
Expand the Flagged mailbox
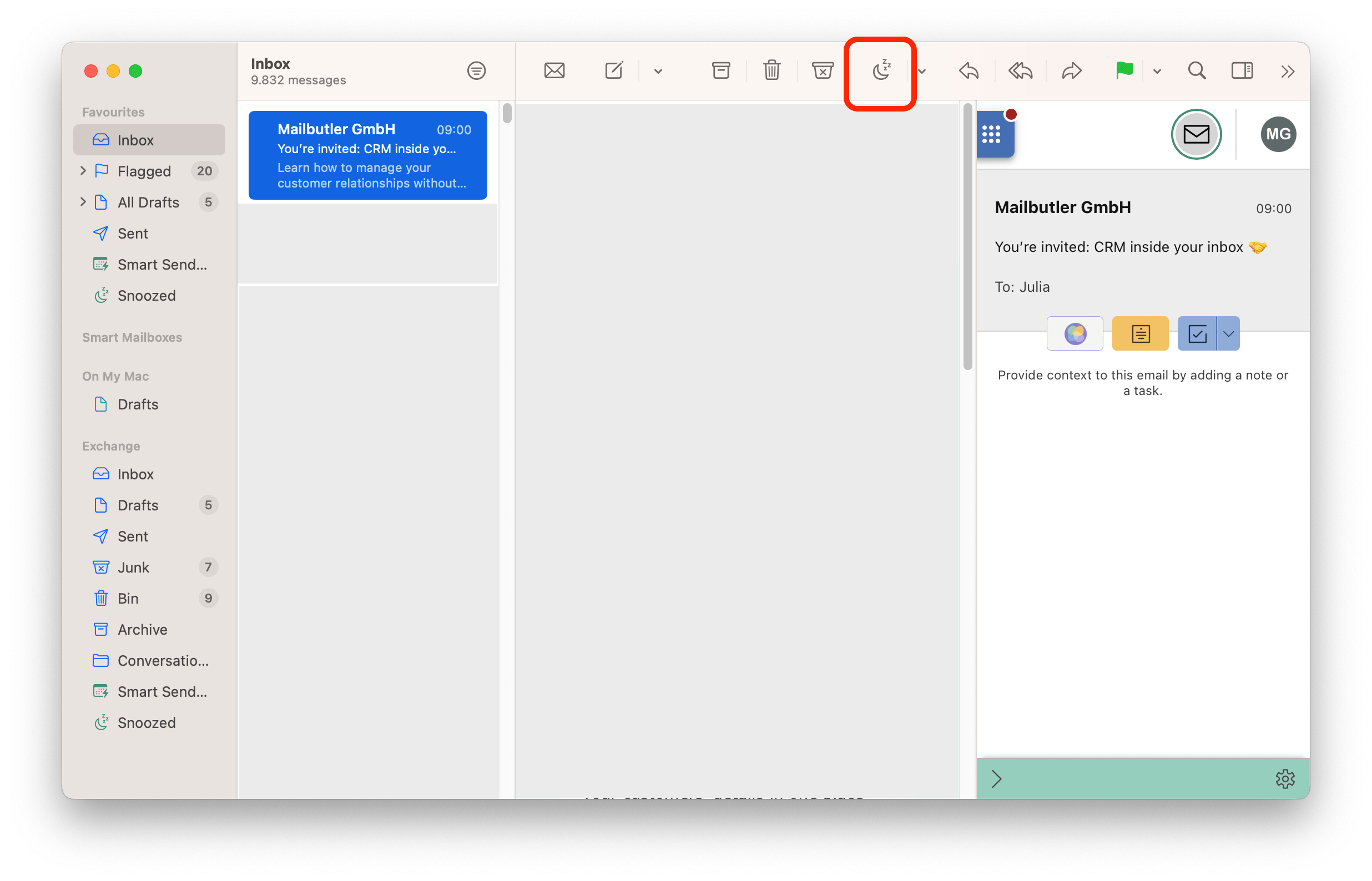[x=84, y=170]
